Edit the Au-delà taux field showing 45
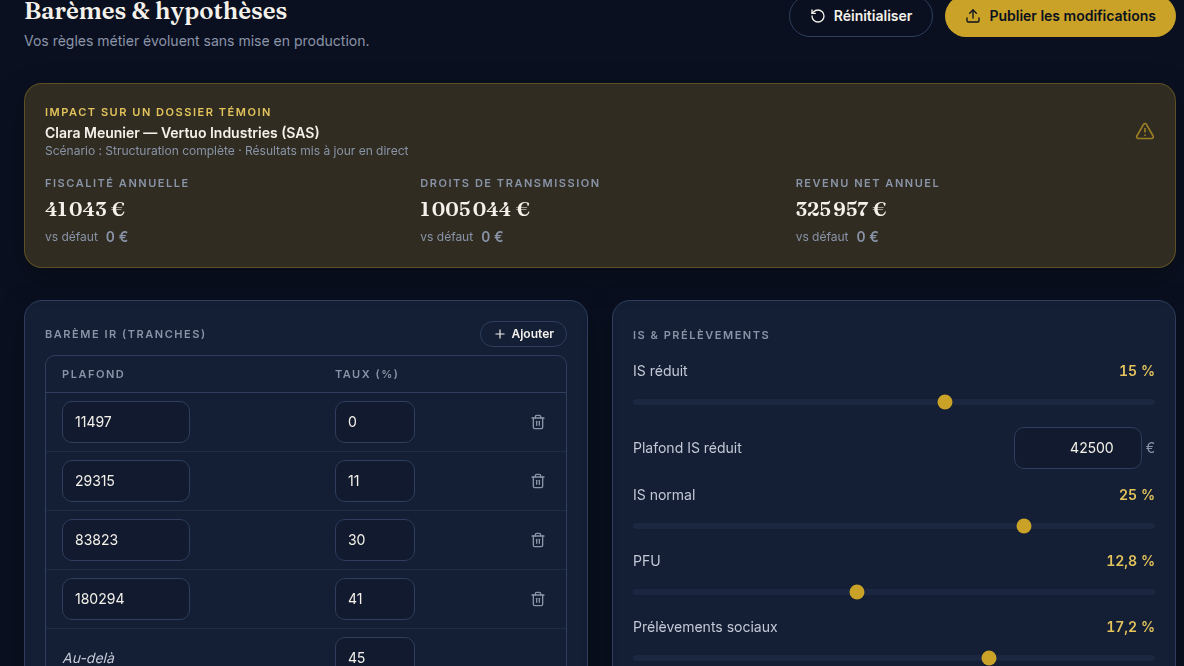This screenshot has width=1184, height=666. (x=375, y=652)
